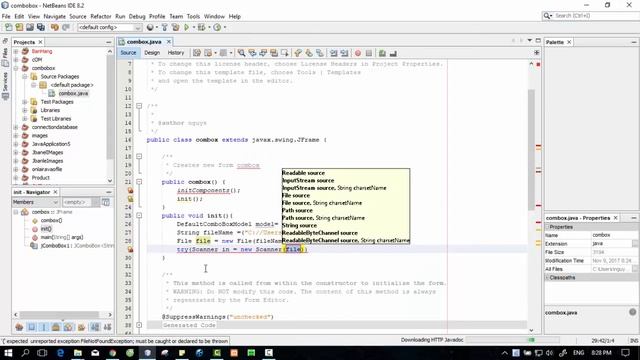This screenshot has height=360, width=640.
Task: Click the Classpaths section header in Properties
Action: [x=591, y=278]
